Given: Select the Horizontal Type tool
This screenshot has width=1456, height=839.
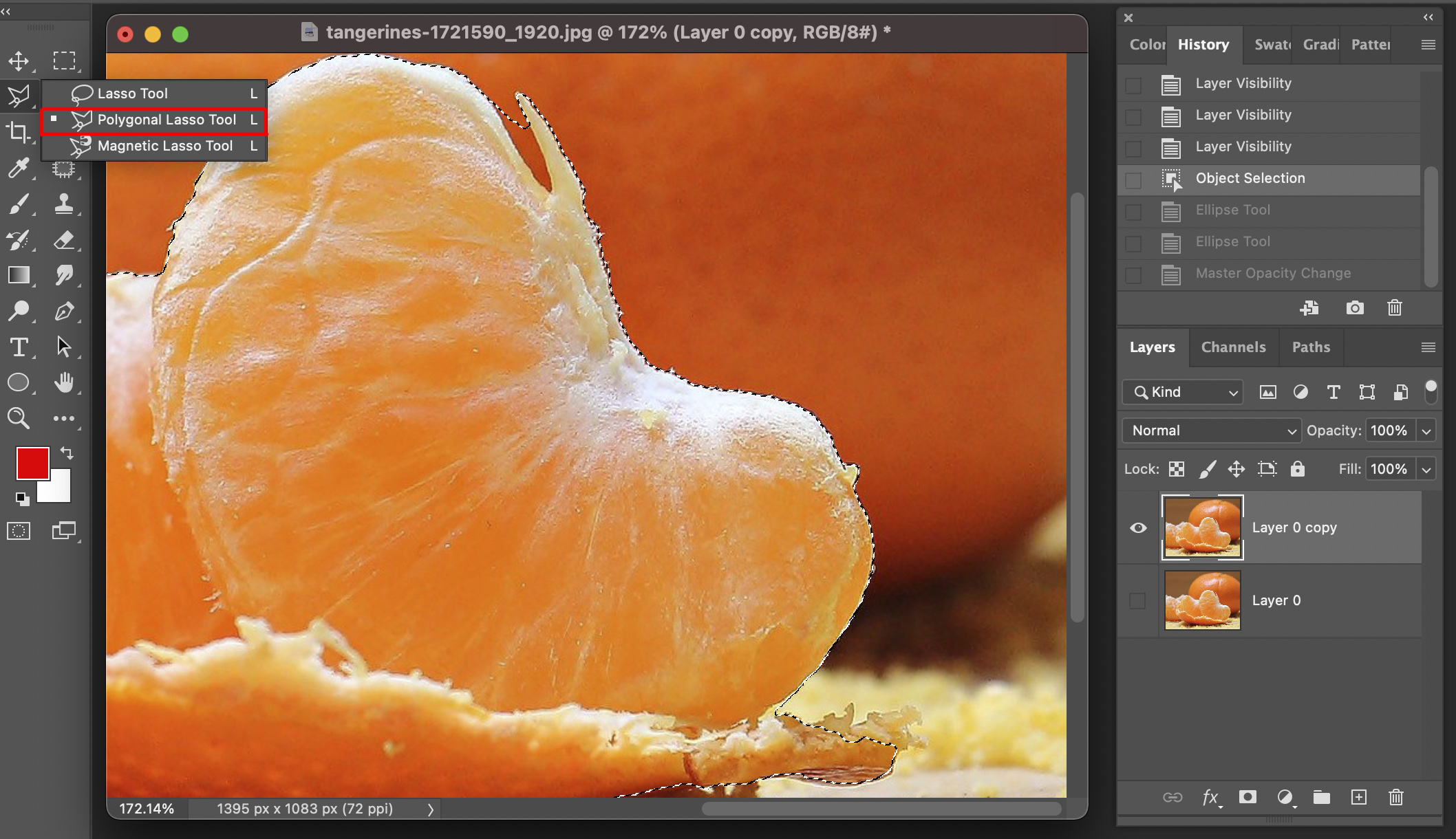Looking at the screenshot, I should click(19, 347).
